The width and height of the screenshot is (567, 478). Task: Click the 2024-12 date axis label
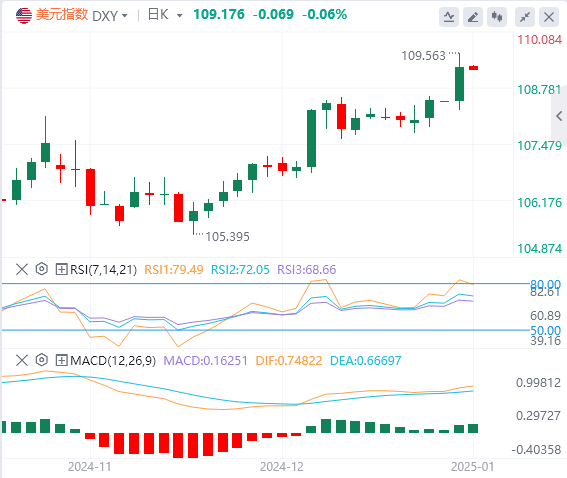coord(282,467)
